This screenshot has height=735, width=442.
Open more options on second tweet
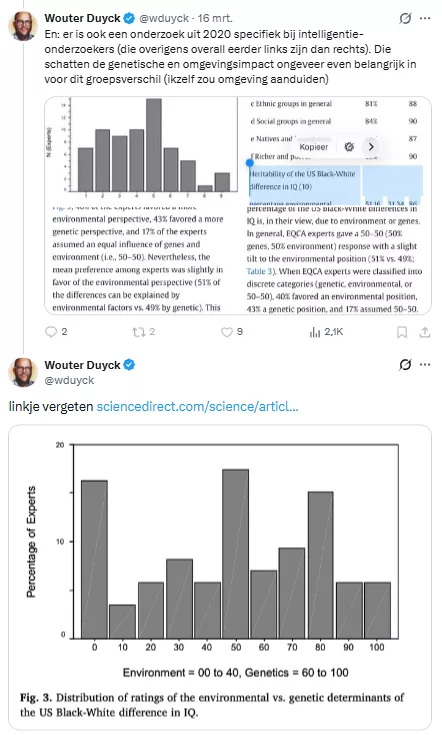pyautogui.click(x=425, y=364)
